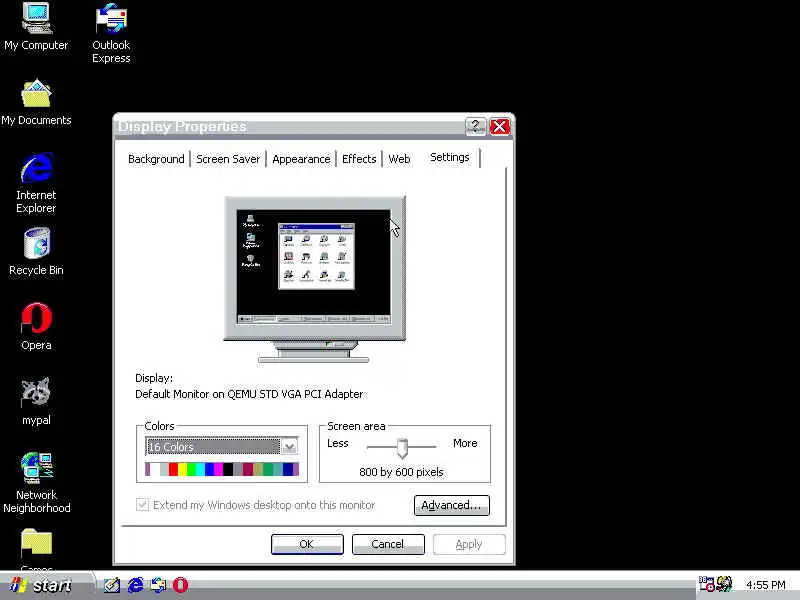The height and width of the screenshot is (600, 800).
Task: Toggle Extend my Windows desktop checkbox
Action: pos(142,505)
